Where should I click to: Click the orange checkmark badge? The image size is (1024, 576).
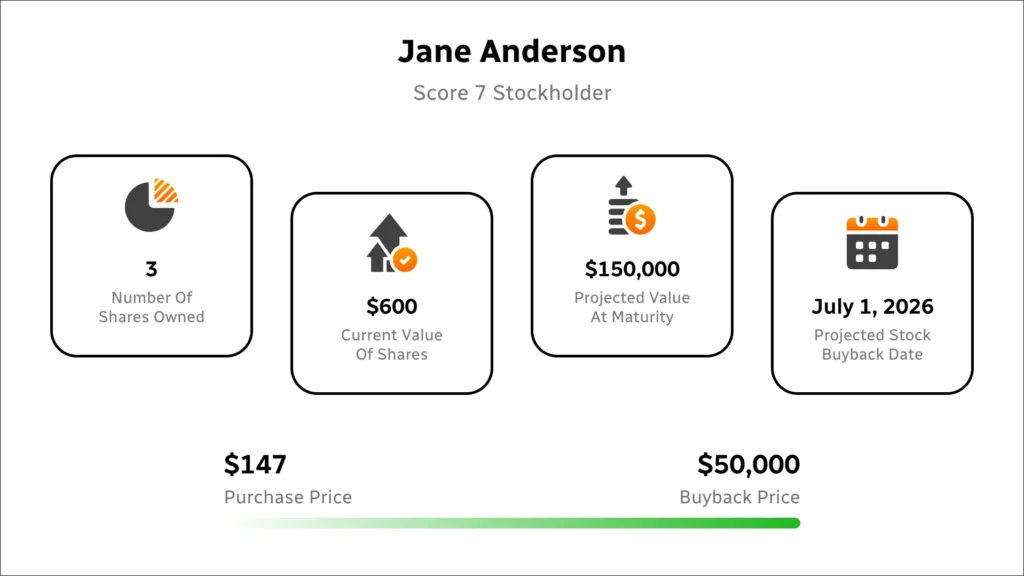click(x=405, y=260)
